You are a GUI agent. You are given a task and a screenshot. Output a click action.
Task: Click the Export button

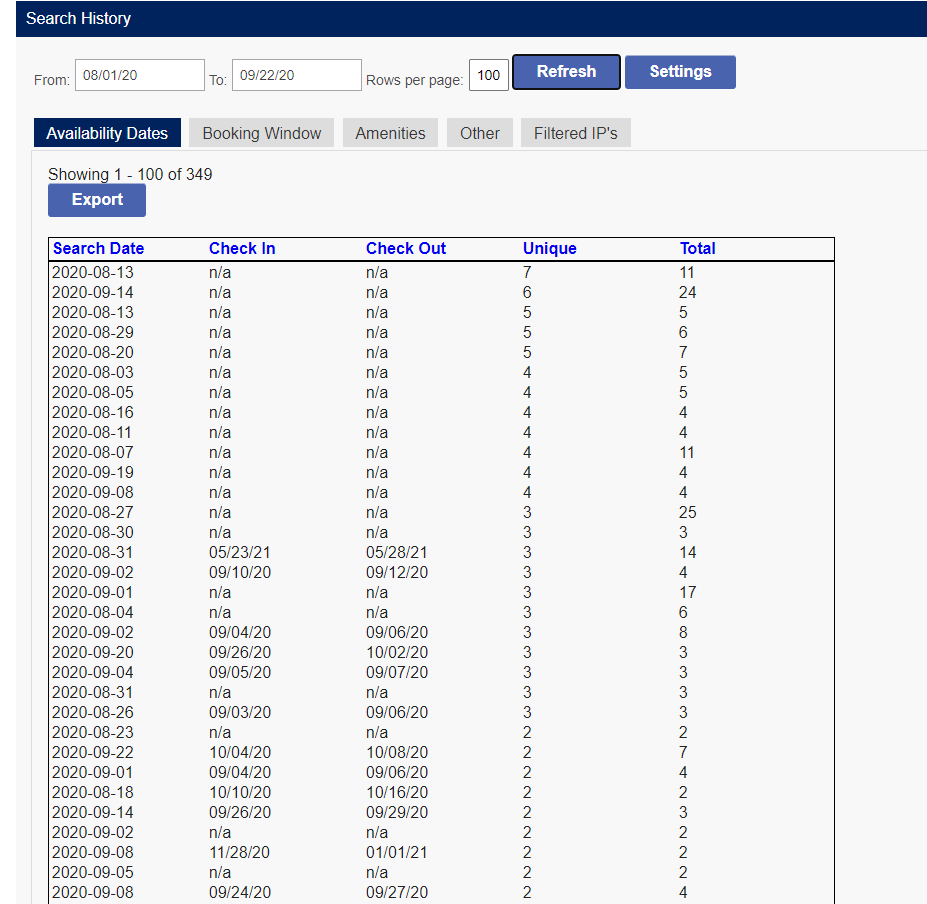pos(97,200)
